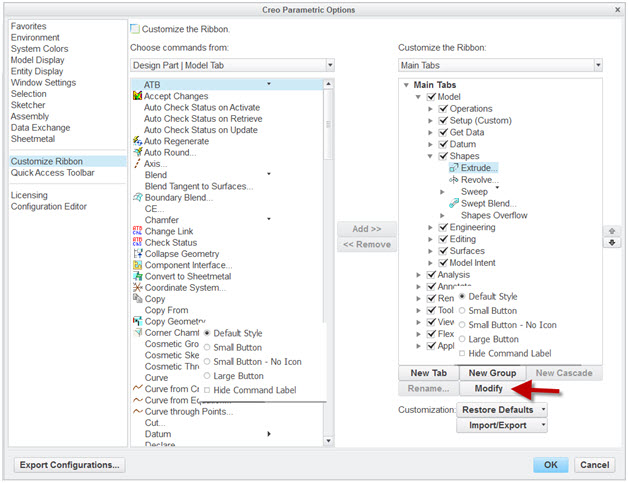Open the Favorites options category

pyautogui.click(x=28, y=26)
